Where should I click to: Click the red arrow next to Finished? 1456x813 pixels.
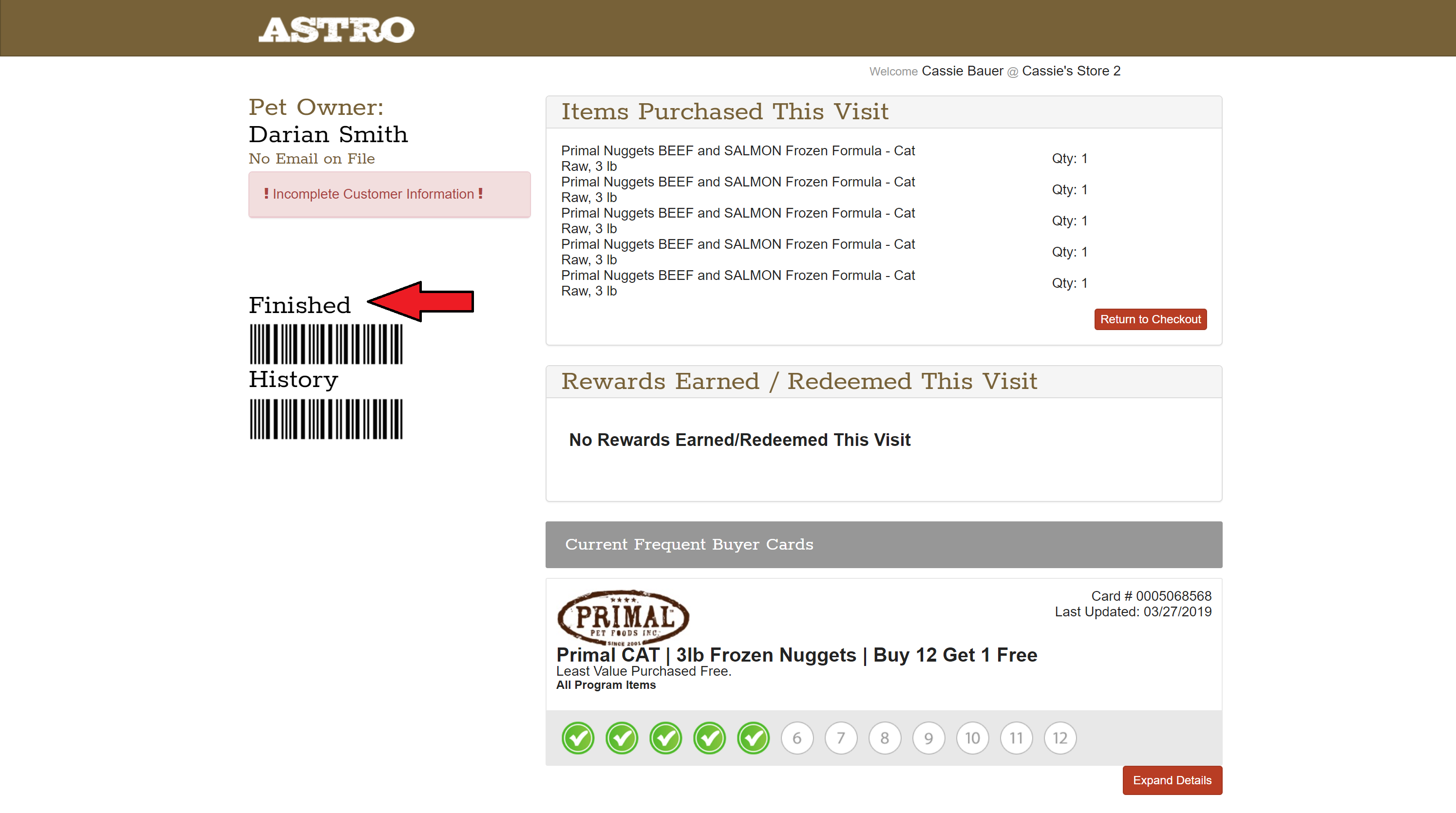[422, 301]
